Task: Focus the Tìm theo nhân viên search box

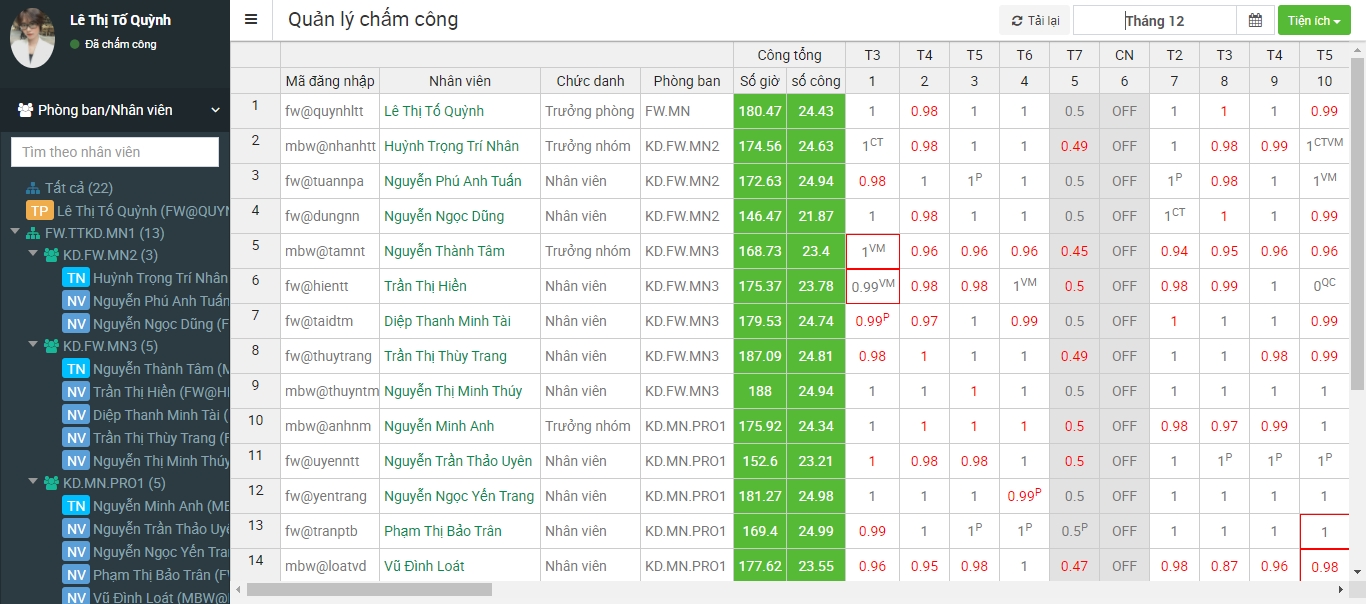Action: [x=115, y=152]
